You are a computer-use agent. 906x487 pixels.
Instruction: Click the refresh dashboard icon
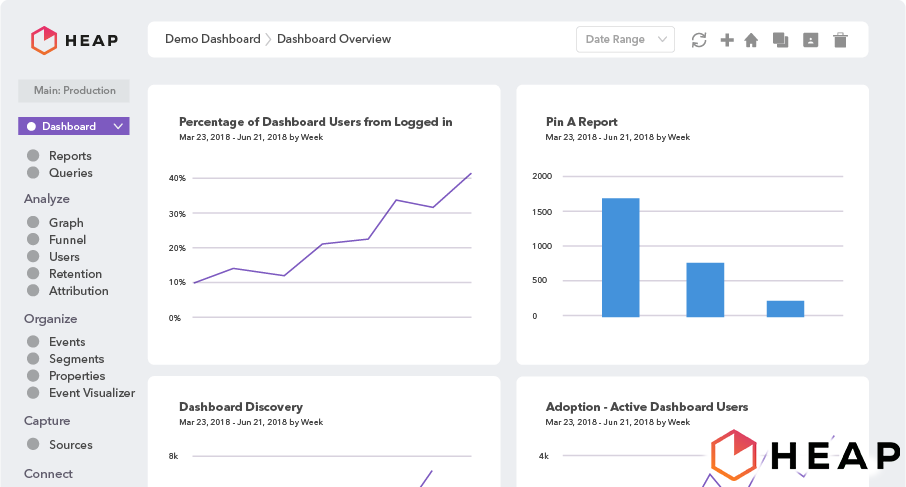(699, 40)
